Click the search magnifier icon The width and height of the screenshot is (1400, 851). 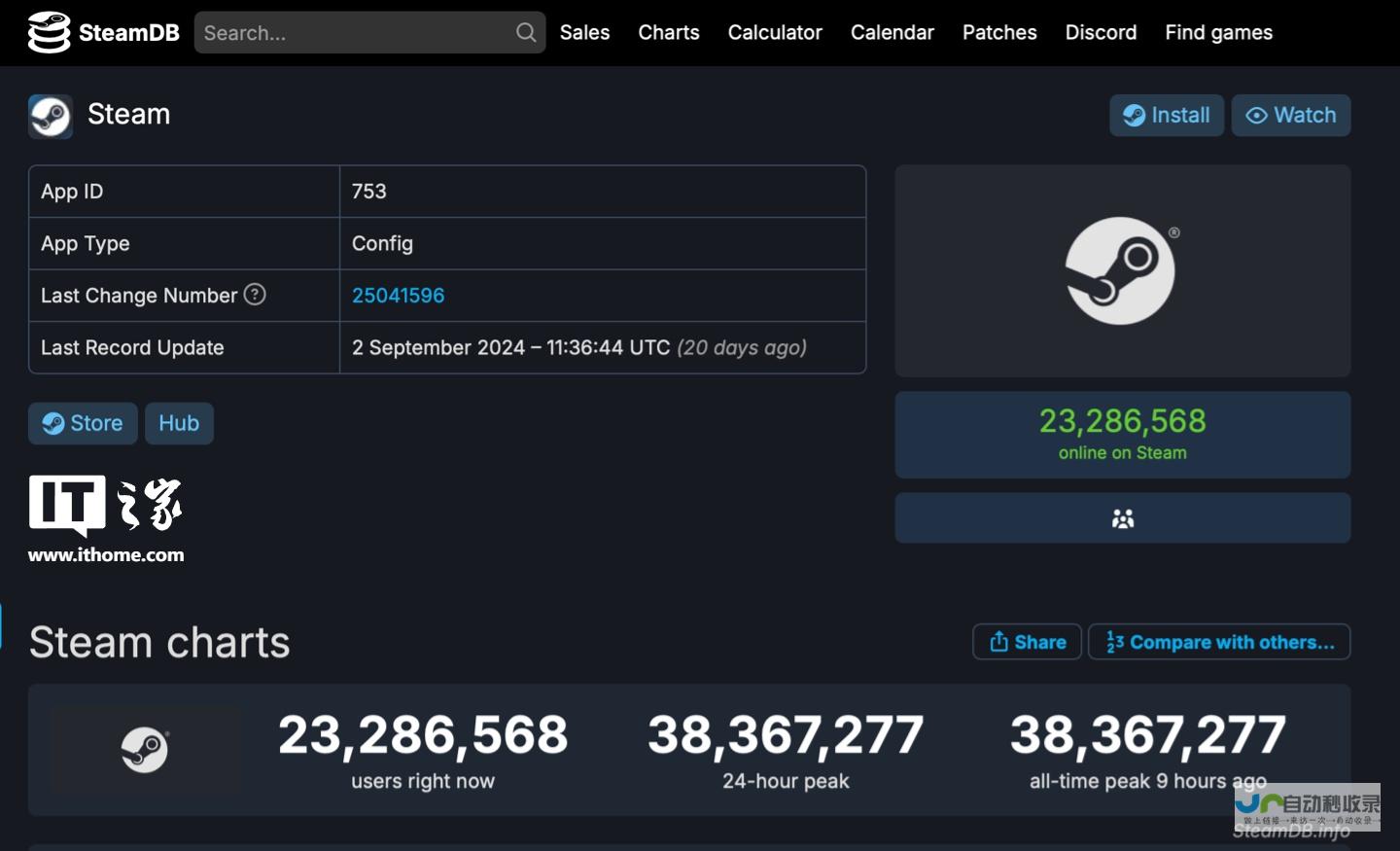526,33
